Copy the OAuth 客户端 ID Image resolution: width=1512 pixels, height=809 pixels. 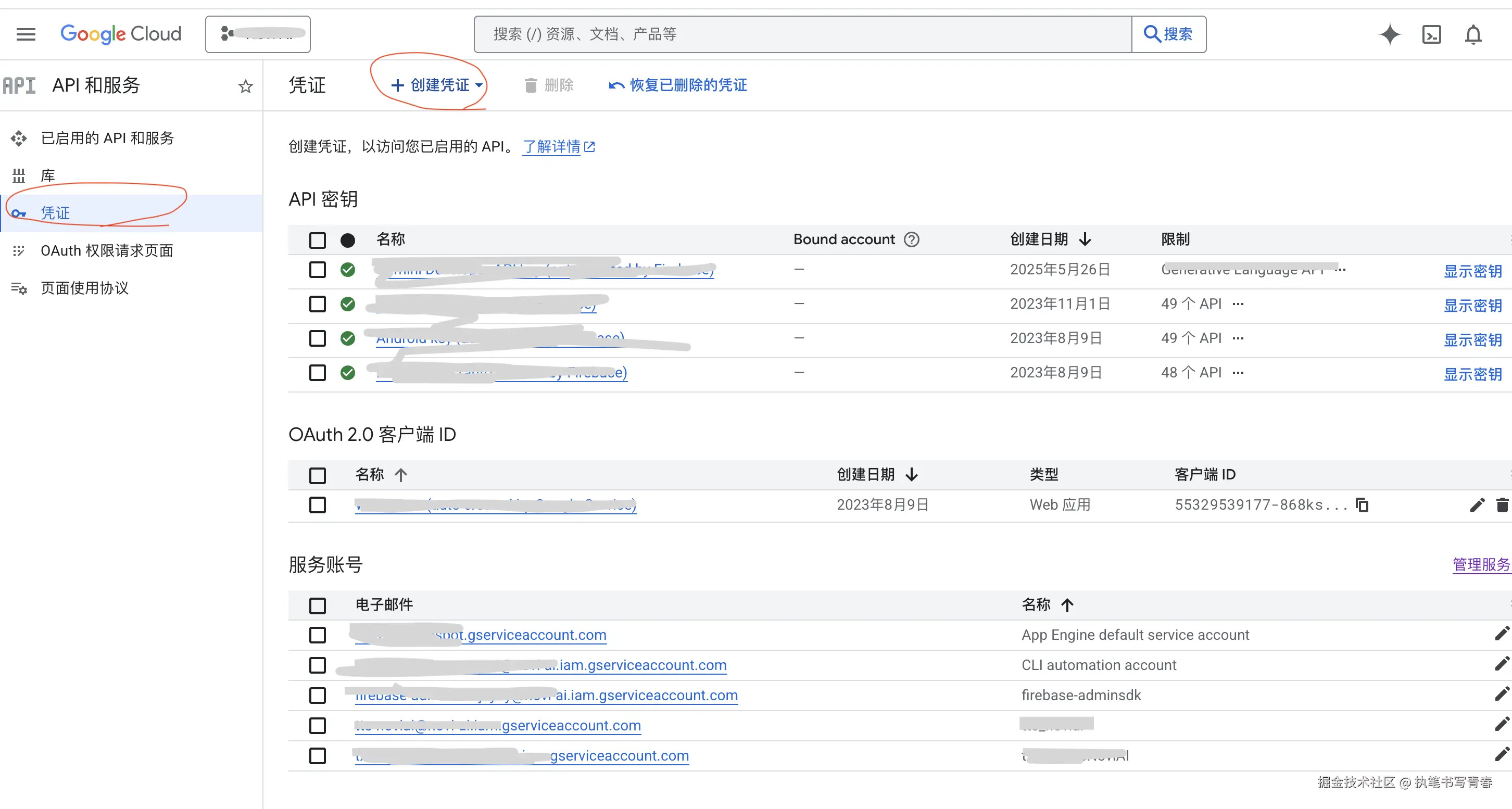pos(1362,505)
